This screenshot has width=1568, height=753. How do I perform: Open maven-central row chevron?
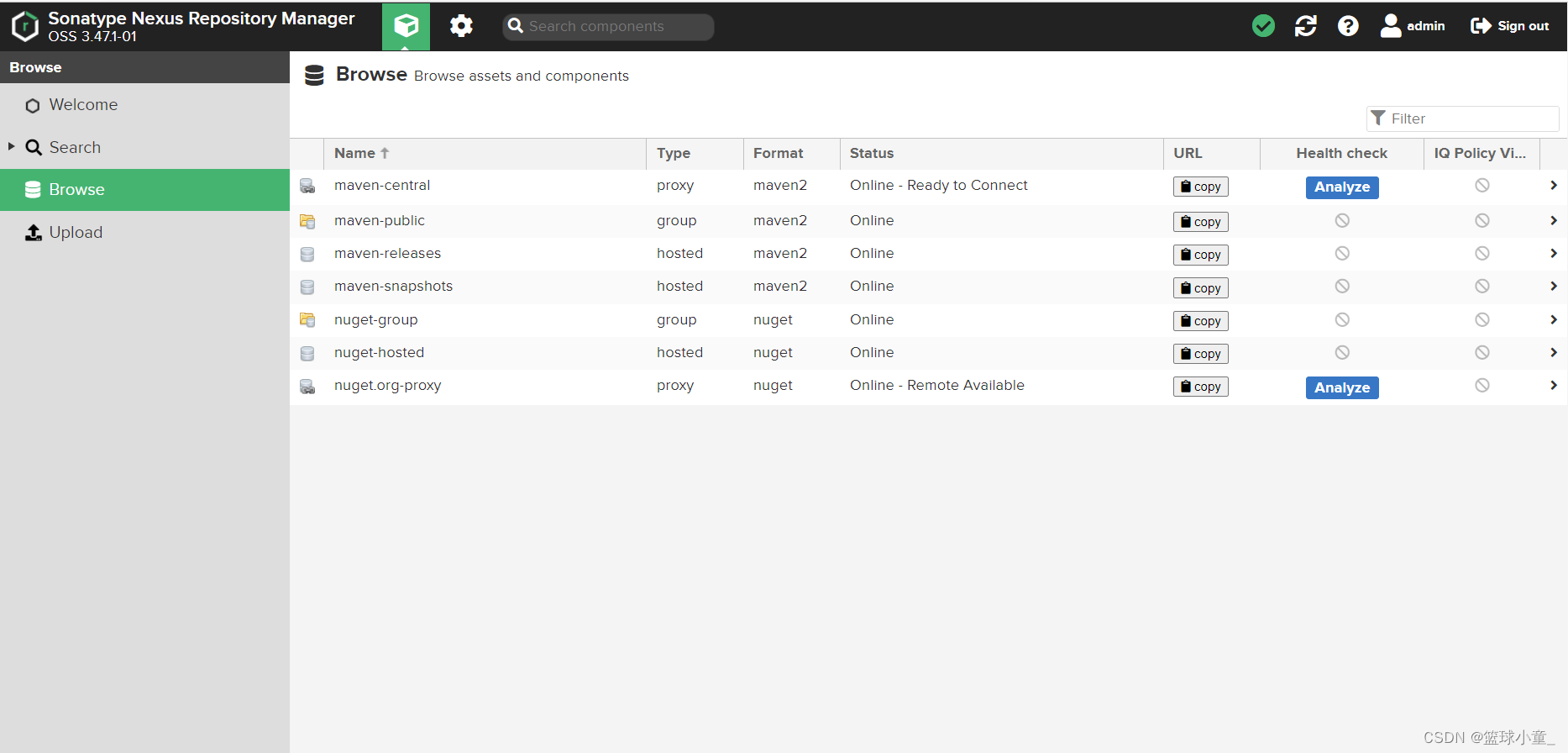tap(1554, 186)
